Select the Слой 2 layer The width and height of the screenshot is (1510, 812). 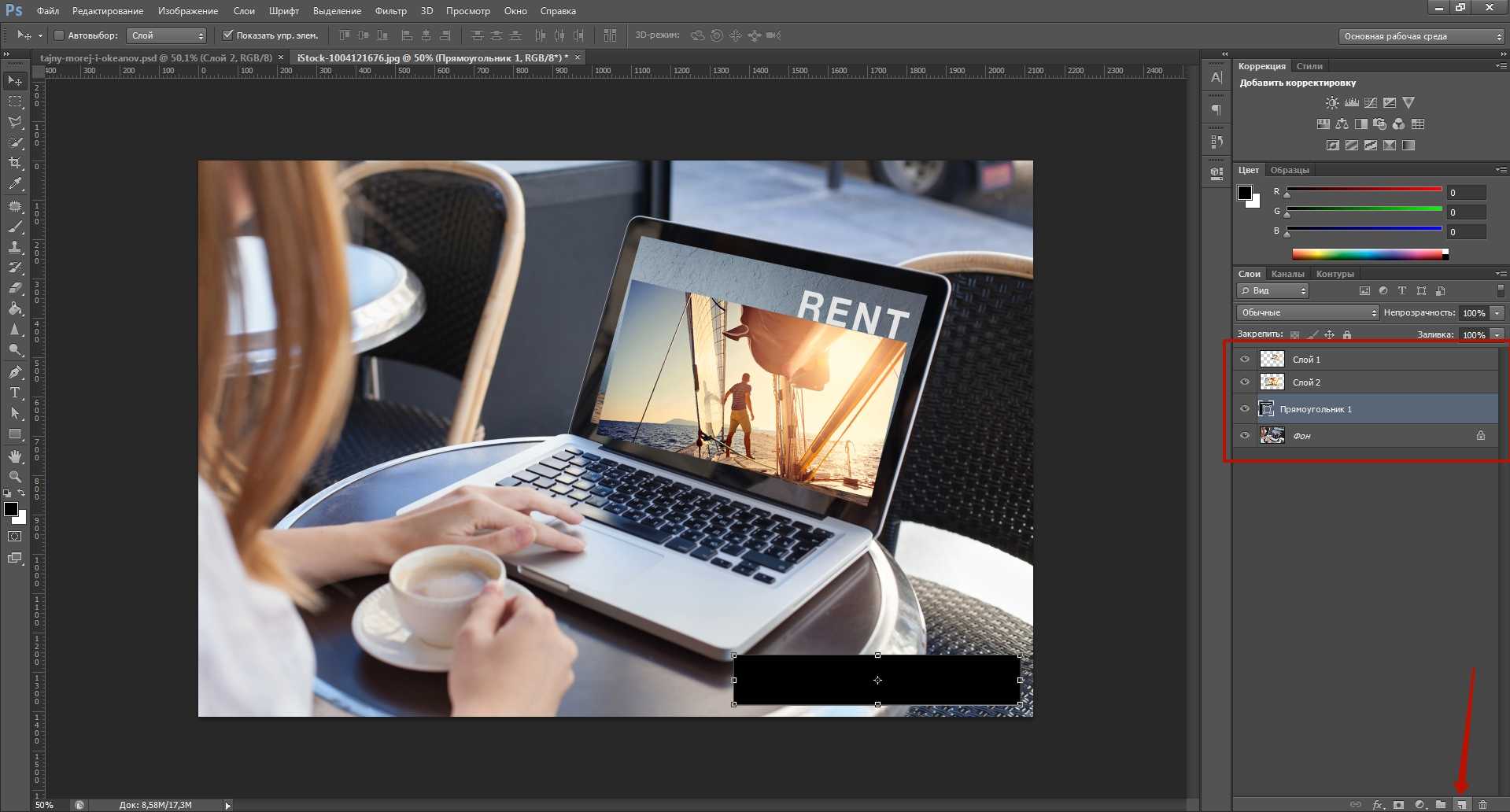point(1306,382)
